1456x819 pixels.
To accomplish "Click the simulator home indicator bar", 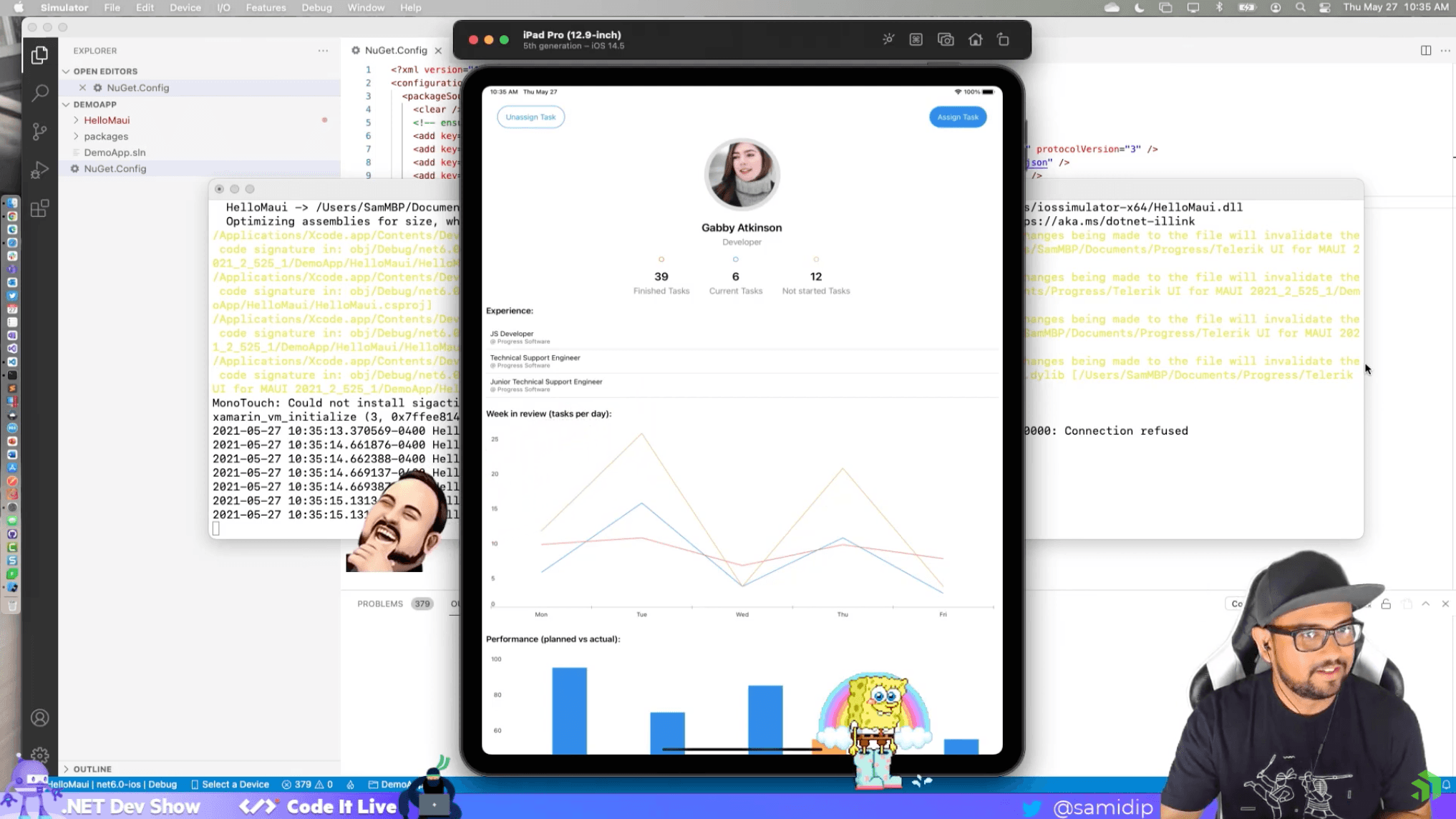I will 742,750.
